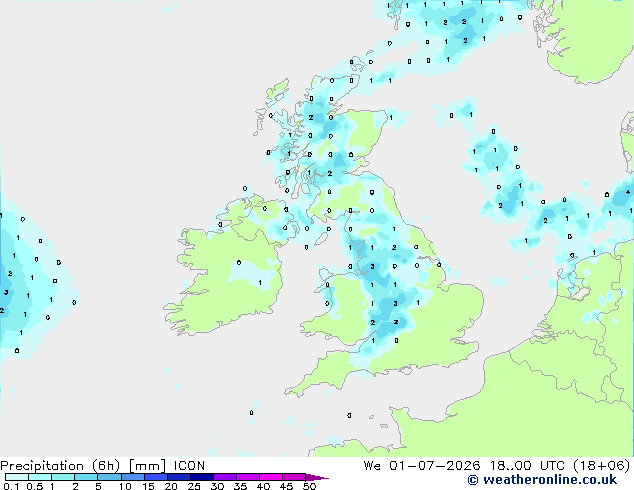This screenshot has height=490, width=634.
Task: Click the "45" legend scale label
Action: click(x=286, y=486)
